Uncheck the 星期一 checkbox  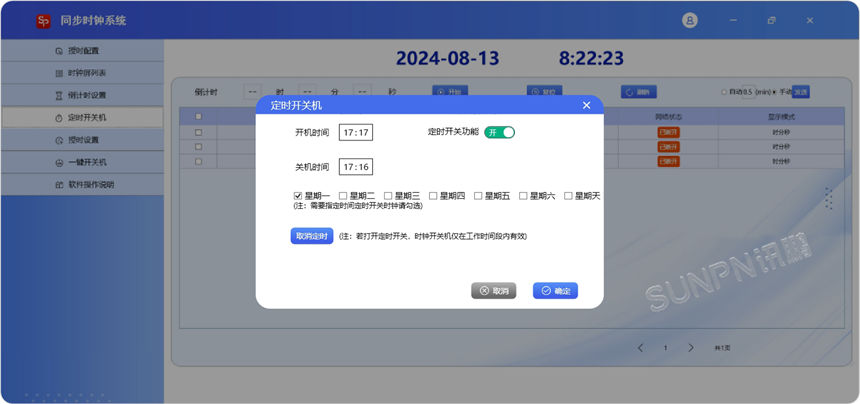(298, 196)
